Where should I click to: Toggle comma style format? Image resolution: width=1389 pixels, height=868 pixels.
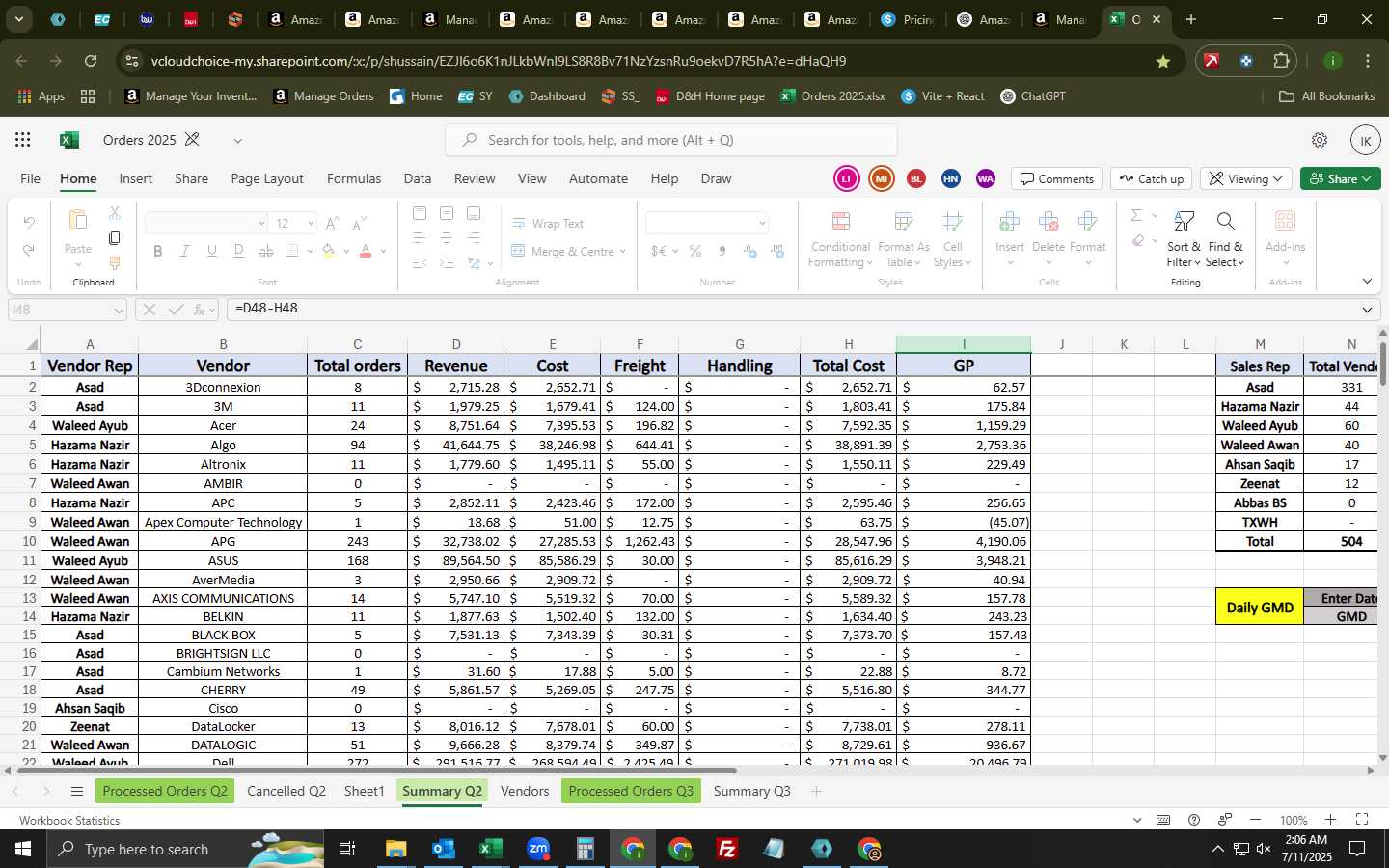(722, 251)
